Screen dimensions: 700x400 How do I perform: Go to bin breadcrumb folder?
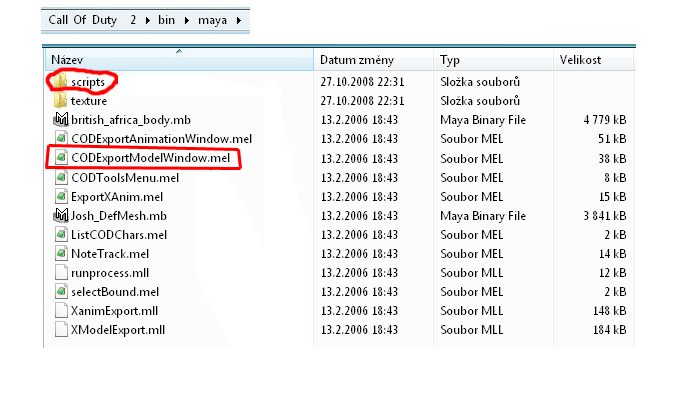[x=167, y=20]
